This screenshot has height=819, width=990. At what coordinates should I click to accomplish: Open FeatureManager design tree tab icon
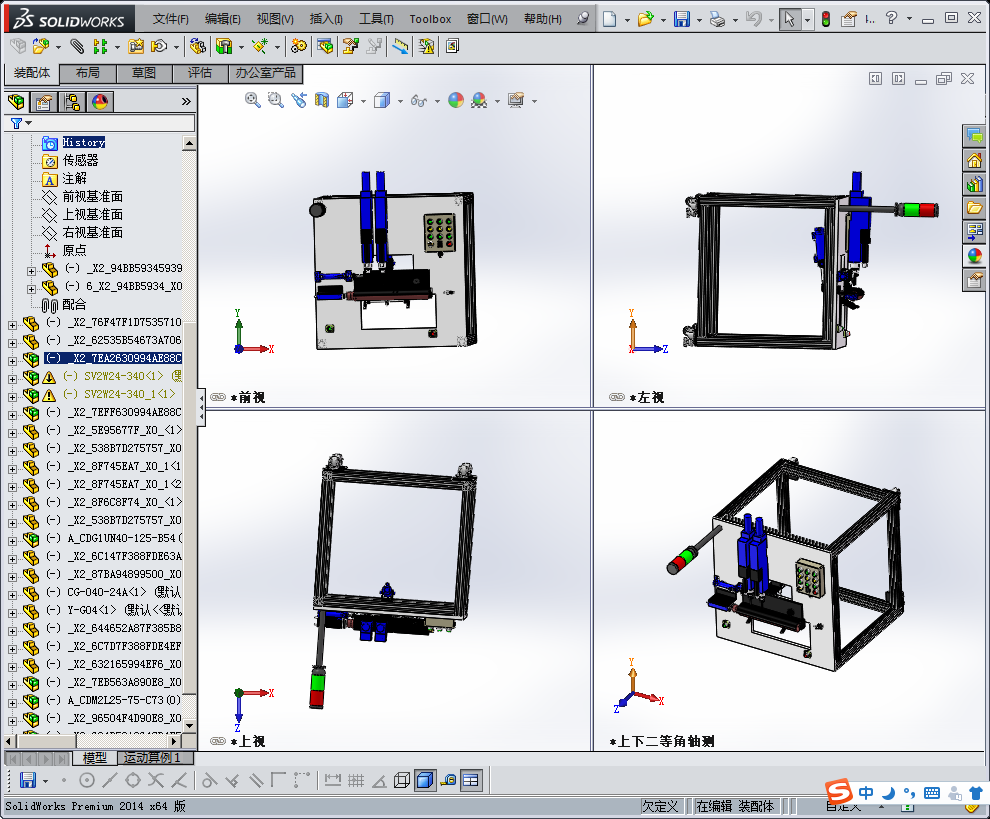pyautogui.click(x=16, y=102)
